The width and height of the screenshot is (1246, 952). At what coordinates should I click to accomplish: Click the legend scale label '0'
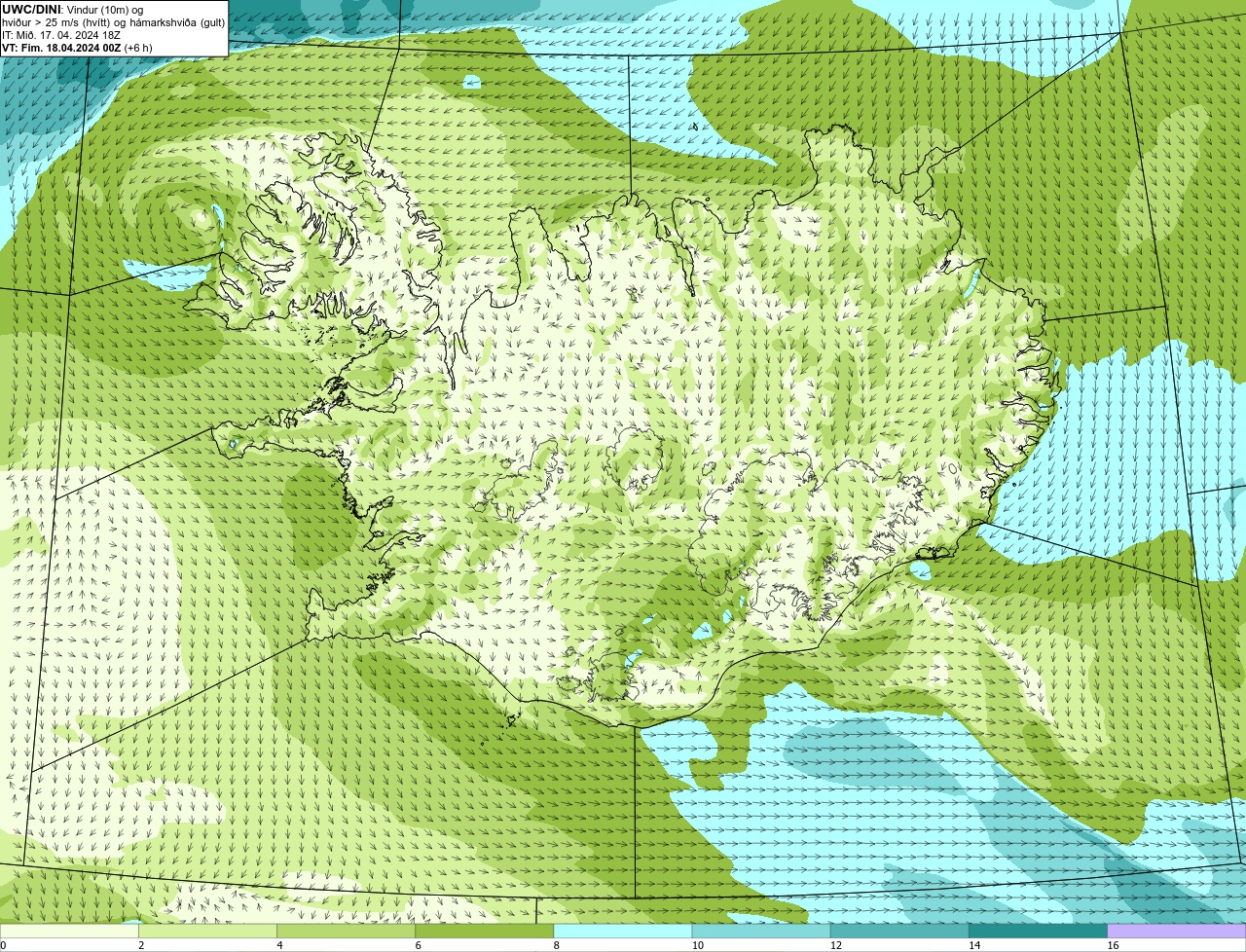(x=3, y=945)
